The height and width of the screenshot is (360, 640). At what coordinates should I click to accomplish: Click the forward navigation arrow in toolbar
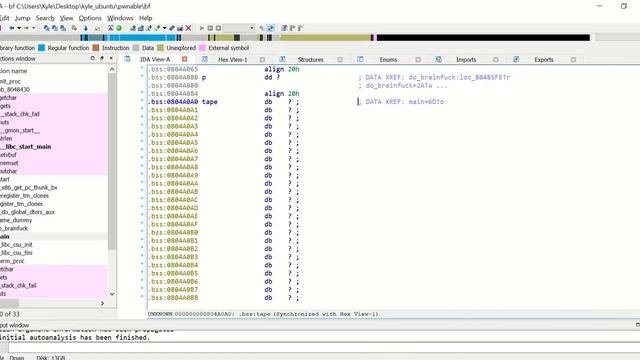point(27,28)
